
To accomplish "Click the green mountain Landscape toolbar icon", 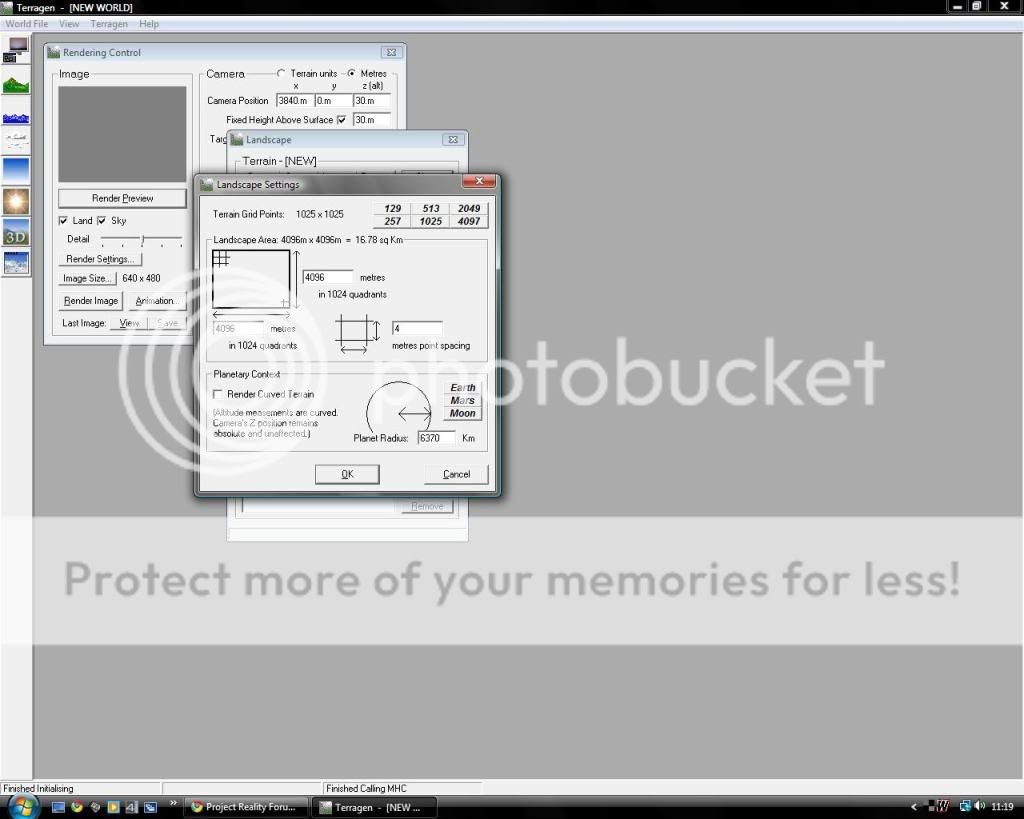I will point(16,84).
